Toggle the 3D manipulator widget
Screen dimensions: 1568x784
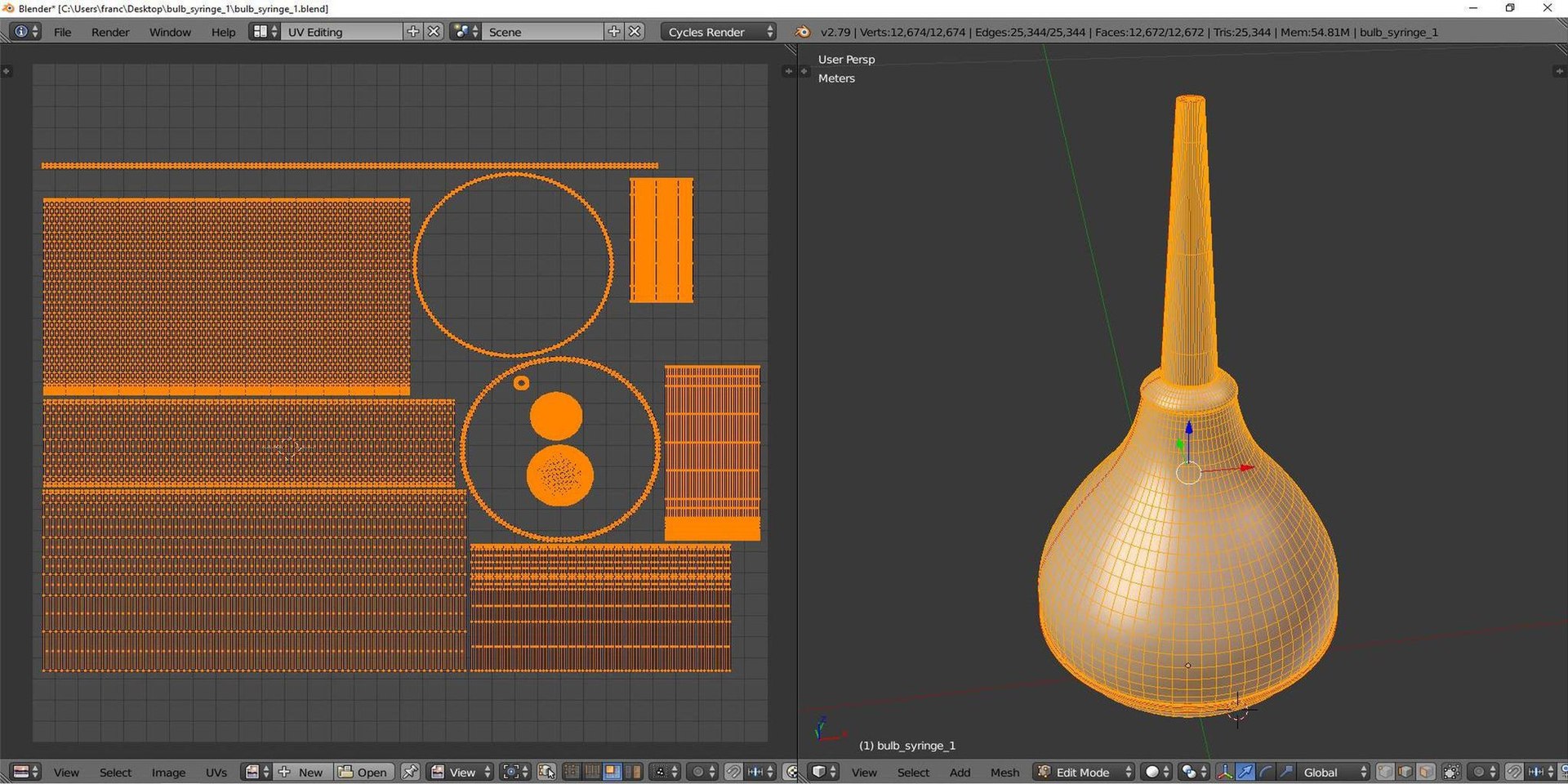[x=1225, y=772]
